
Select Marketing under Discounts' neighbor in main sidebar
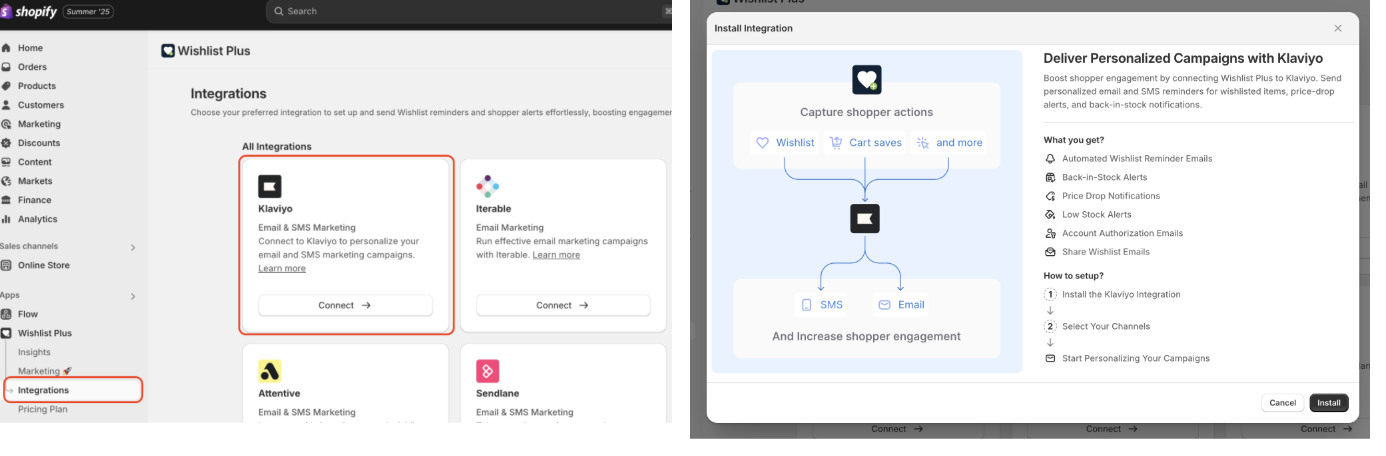point(39,124)
